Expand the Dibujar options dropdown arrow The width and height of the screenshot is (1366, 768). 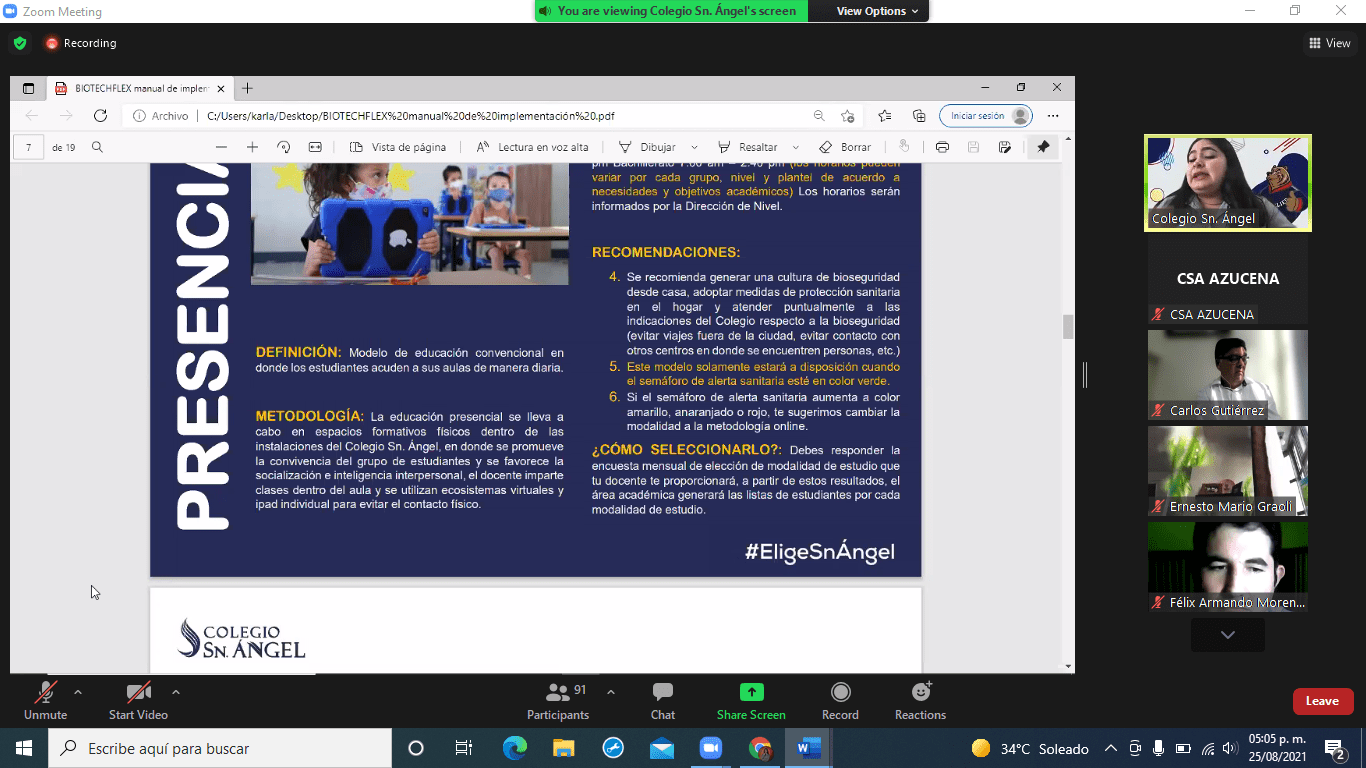click(695, 147)
